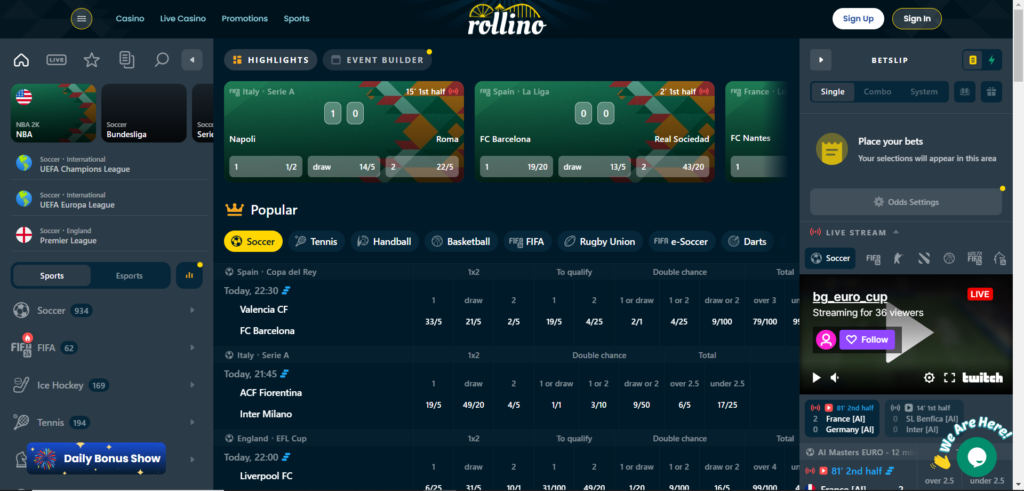This screenshot has width=1024, height=491.
Task: Open the NBA 2K thumbnail card
Action: coord(53,113)
